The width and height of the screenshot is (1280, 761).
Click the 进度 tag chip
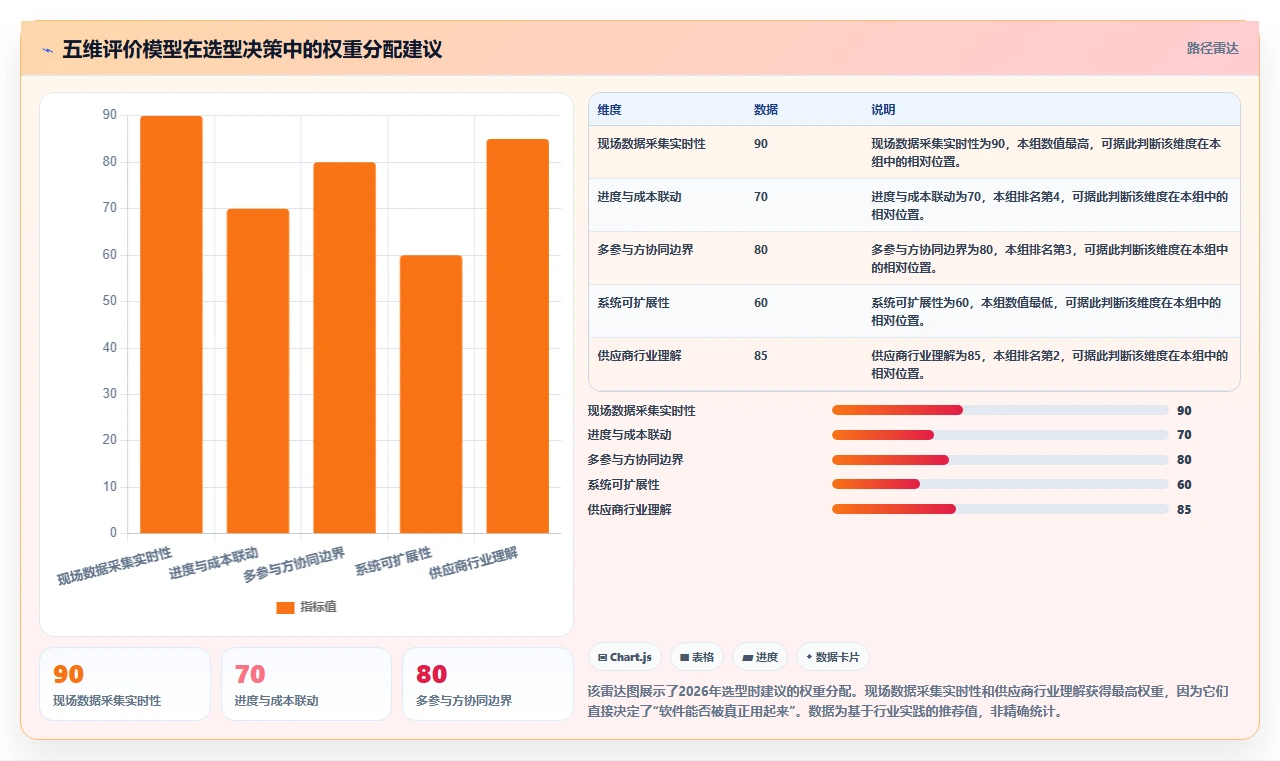pos(760,657)
